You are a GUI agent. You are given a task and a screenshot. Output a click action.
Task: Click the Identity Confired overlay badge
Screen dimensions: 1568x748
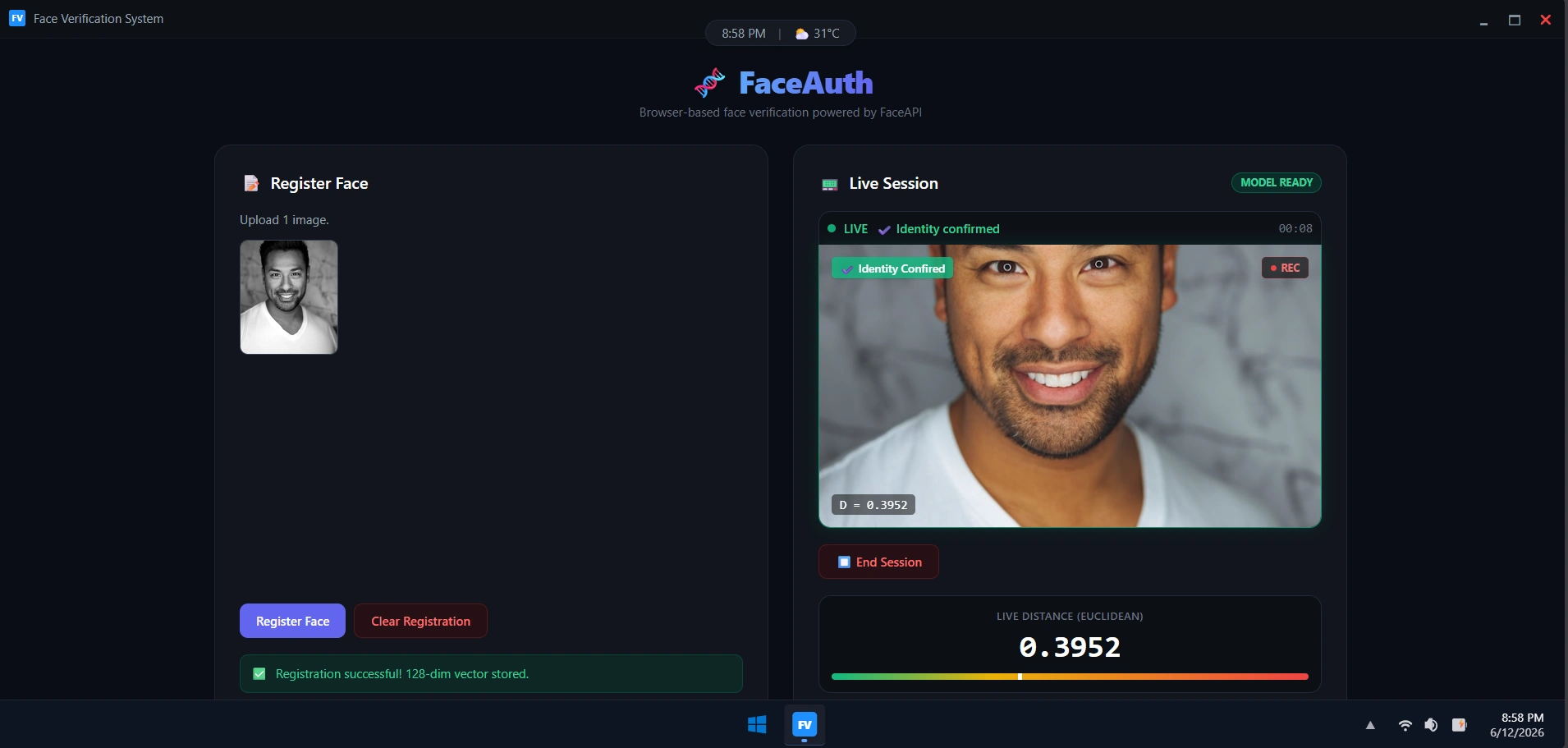(x=892, y=268)
